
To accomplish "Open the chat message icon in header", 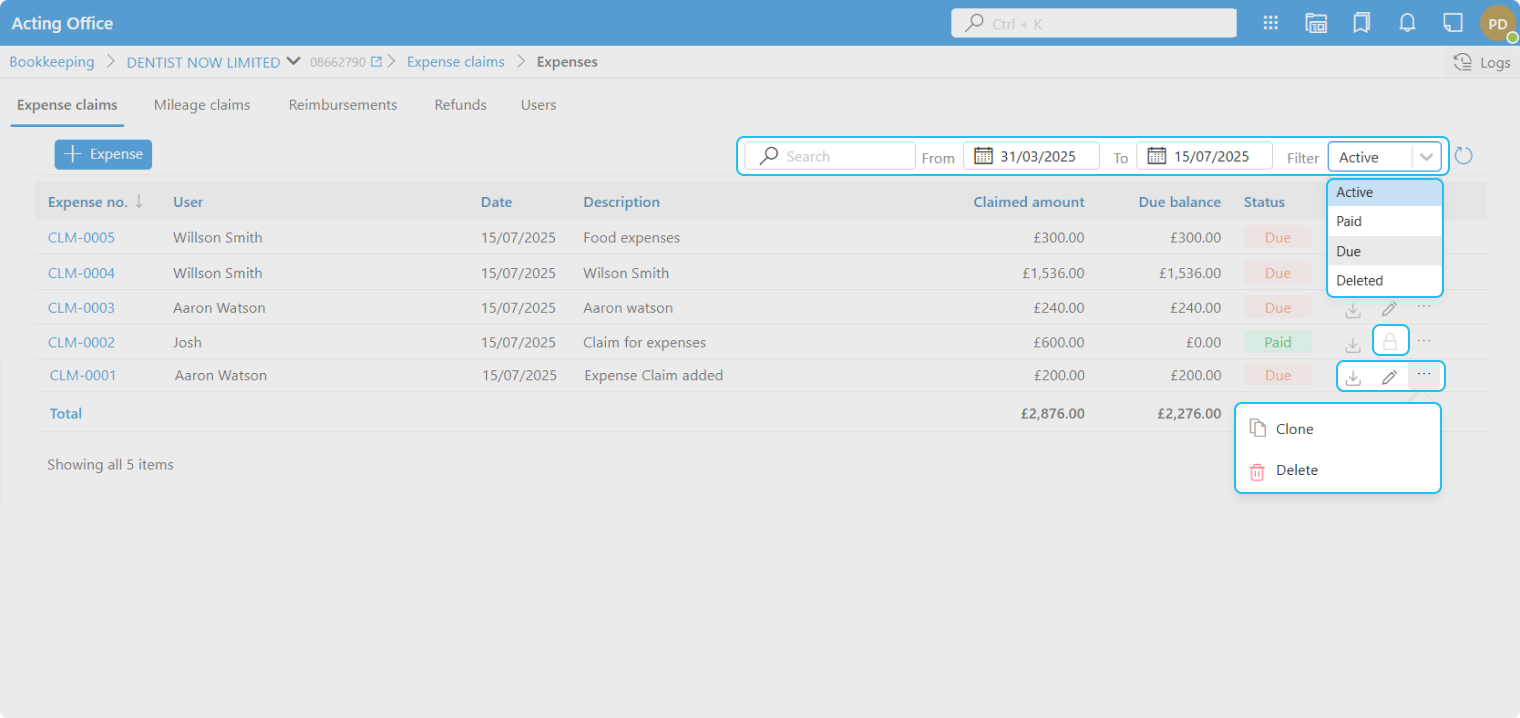I will point(1453,23).
